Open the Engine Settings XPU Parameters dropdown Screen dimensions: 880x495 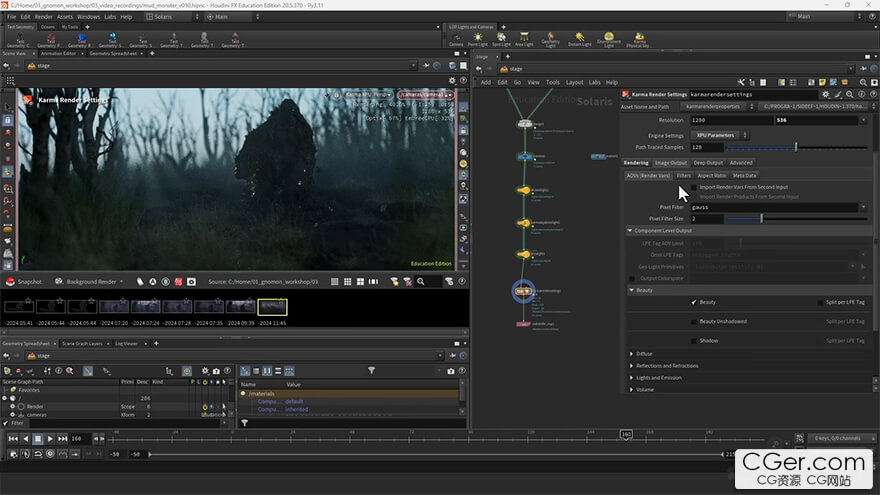point(720,135)
